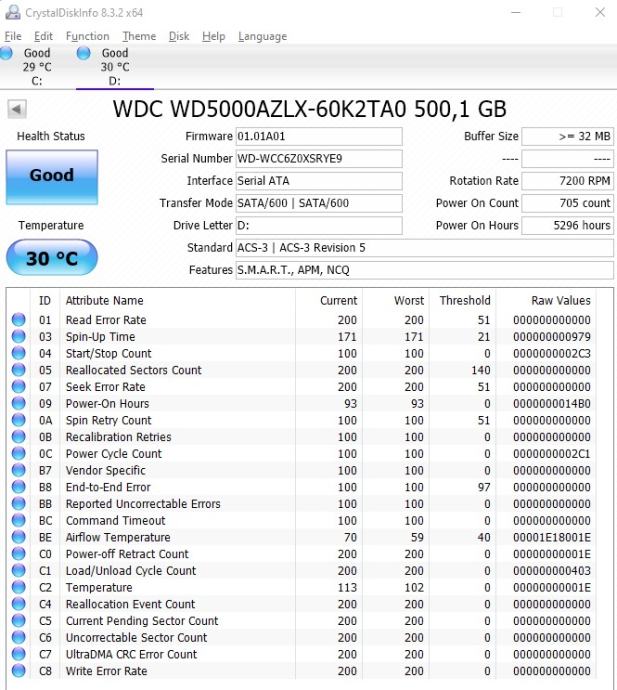Click status icon of Spin Retry Count
Image resolution: width=617 pixels, height=690 pixels.
18,420
